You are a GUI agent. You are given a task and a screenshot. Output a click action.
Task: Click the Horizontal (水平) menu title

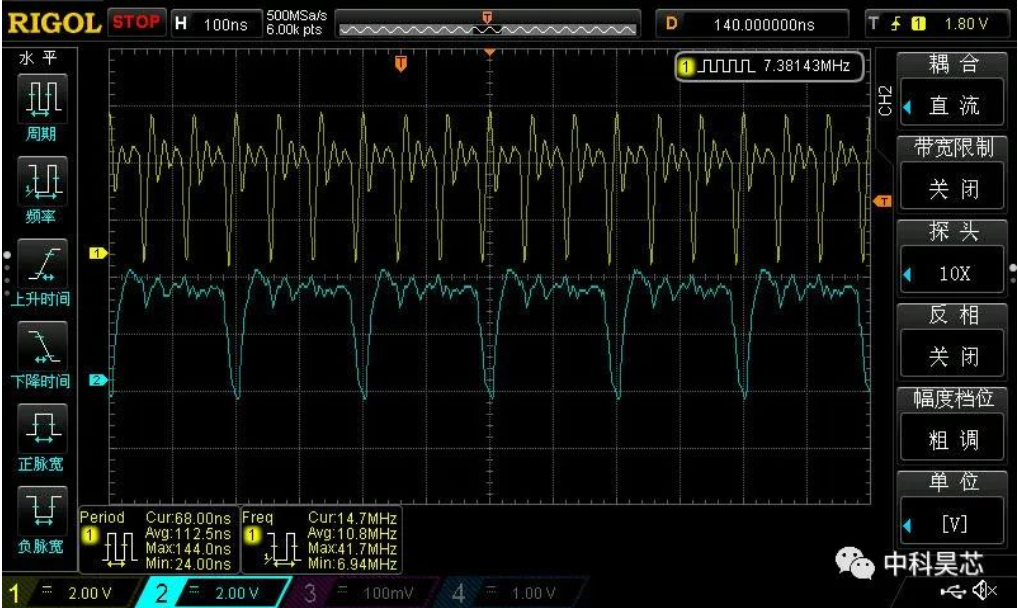(x=38, y=58)
